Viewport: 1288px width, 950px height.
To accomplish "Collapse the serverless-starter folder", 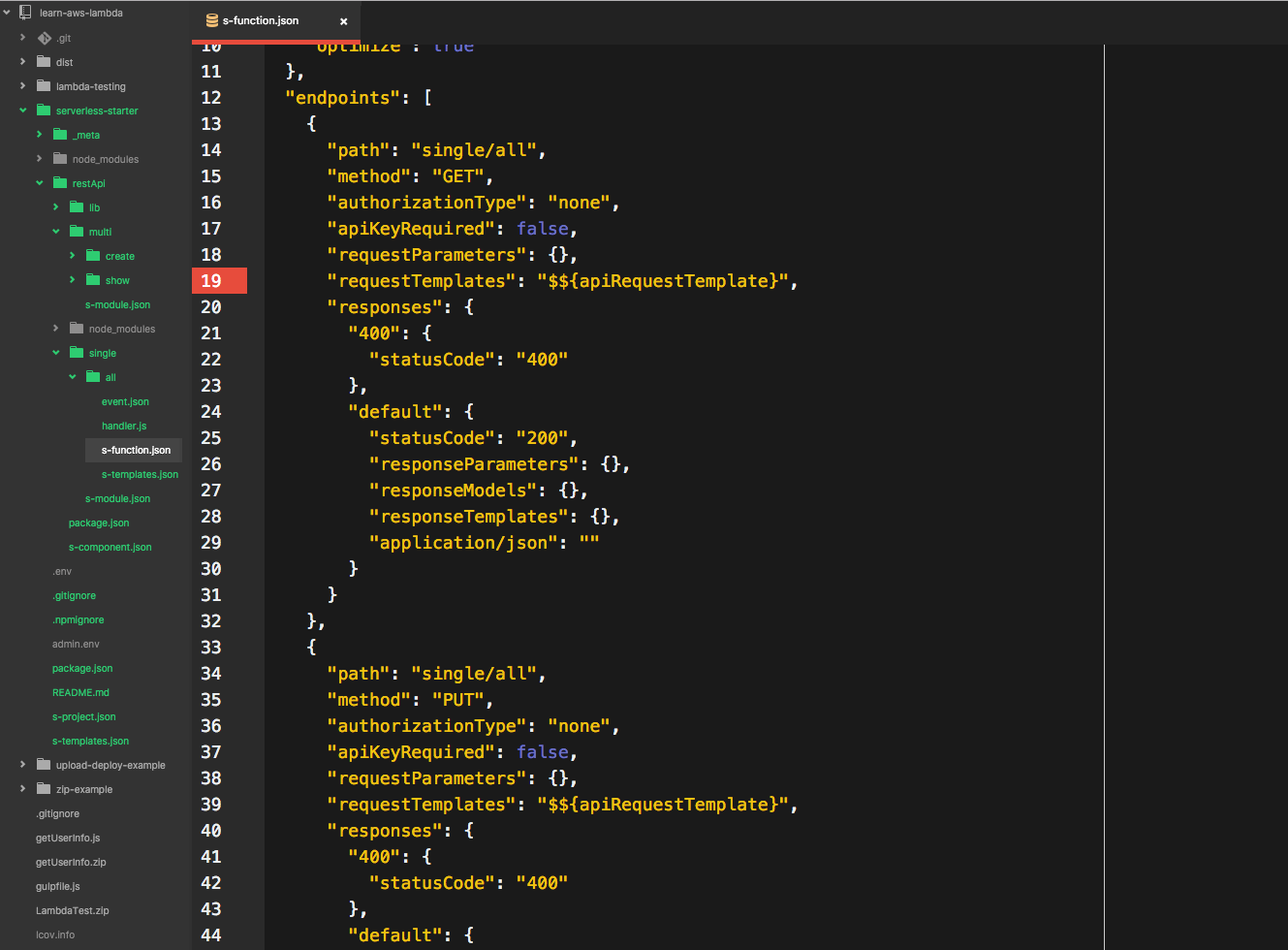I will pyautogui.click(x=21, y=110).
